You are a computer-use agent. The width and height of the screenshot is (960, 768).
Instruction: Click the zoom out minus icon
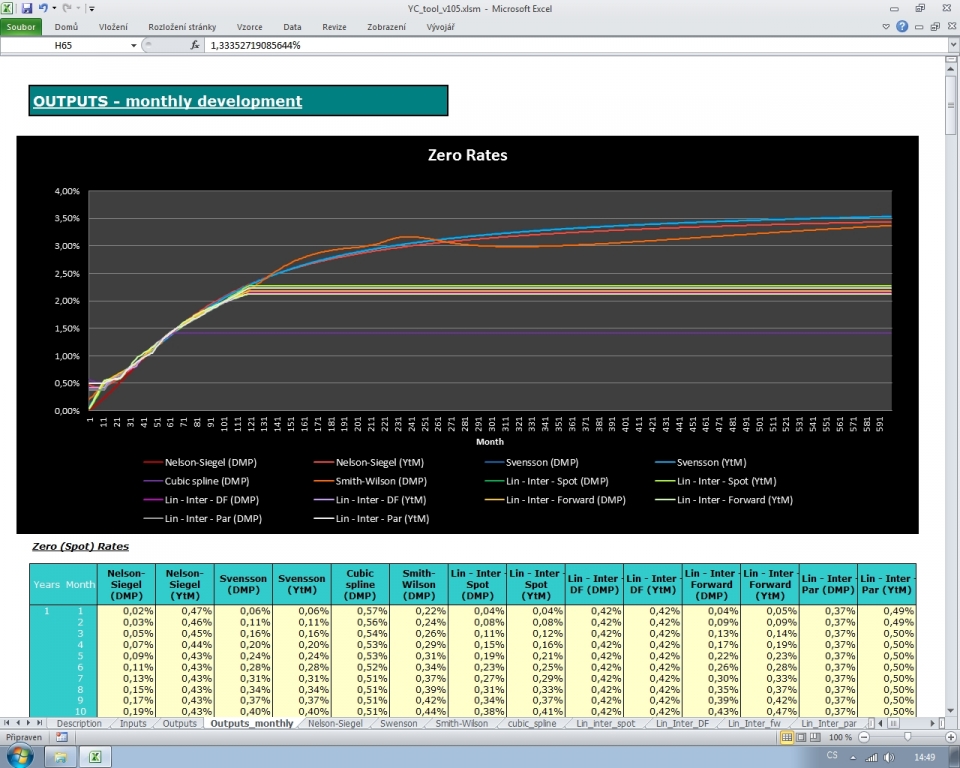[x=864, y=737]
